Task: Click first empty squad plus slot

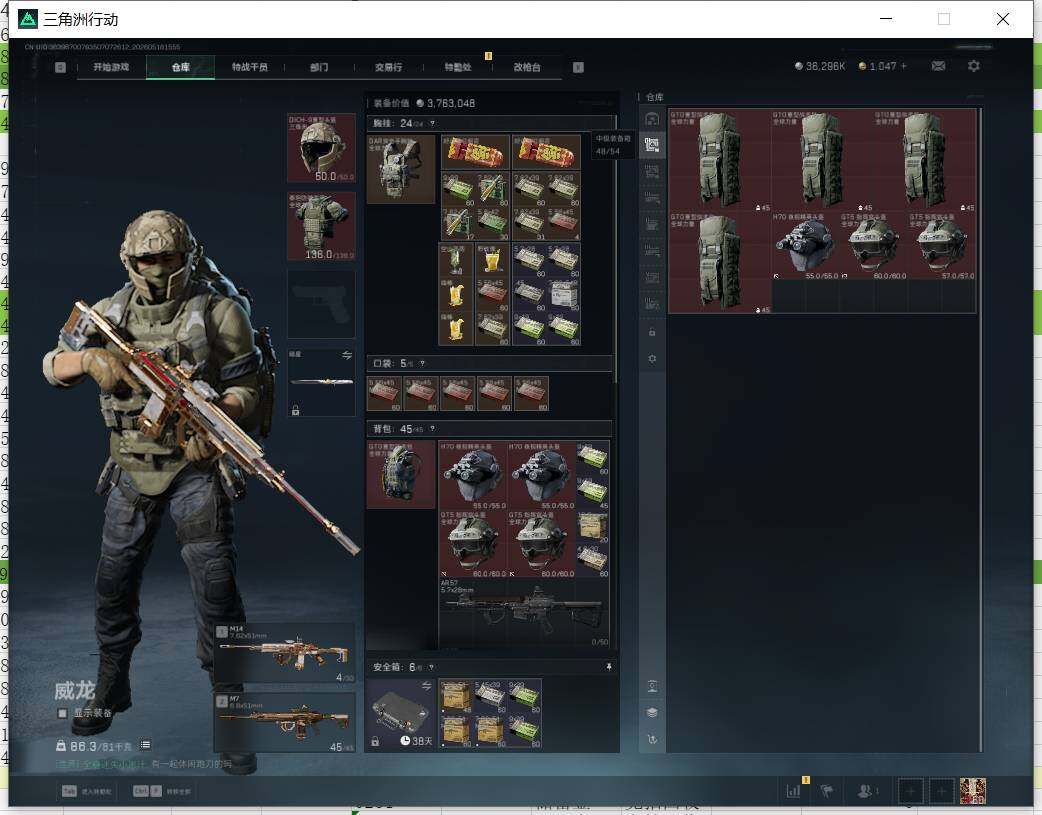Action: point(910,791)
